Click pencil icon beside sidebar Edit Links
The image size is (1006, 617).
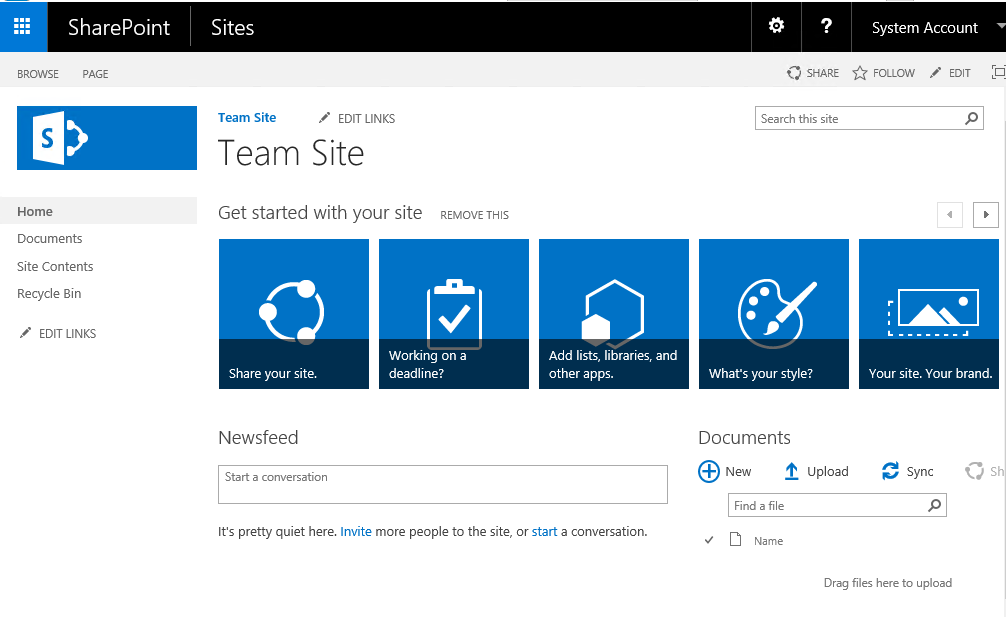(25, 333)
